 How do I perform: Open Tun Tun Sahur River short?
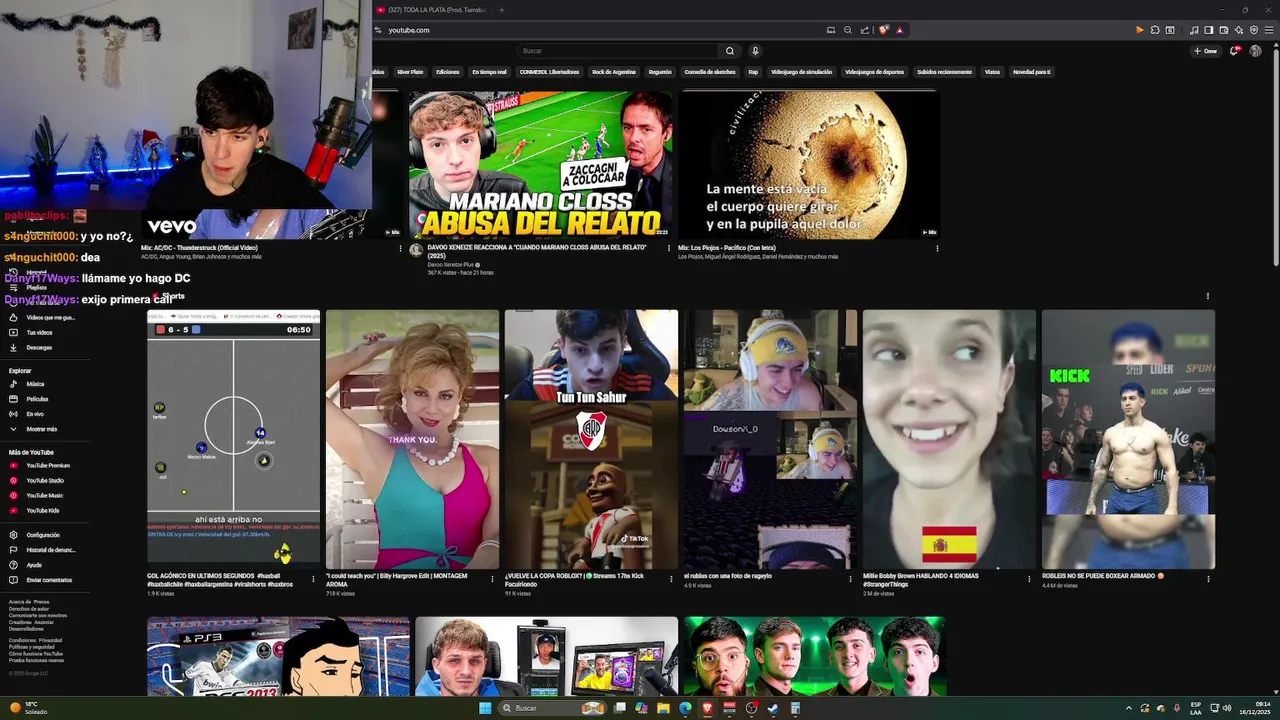[x=591, y=439]
